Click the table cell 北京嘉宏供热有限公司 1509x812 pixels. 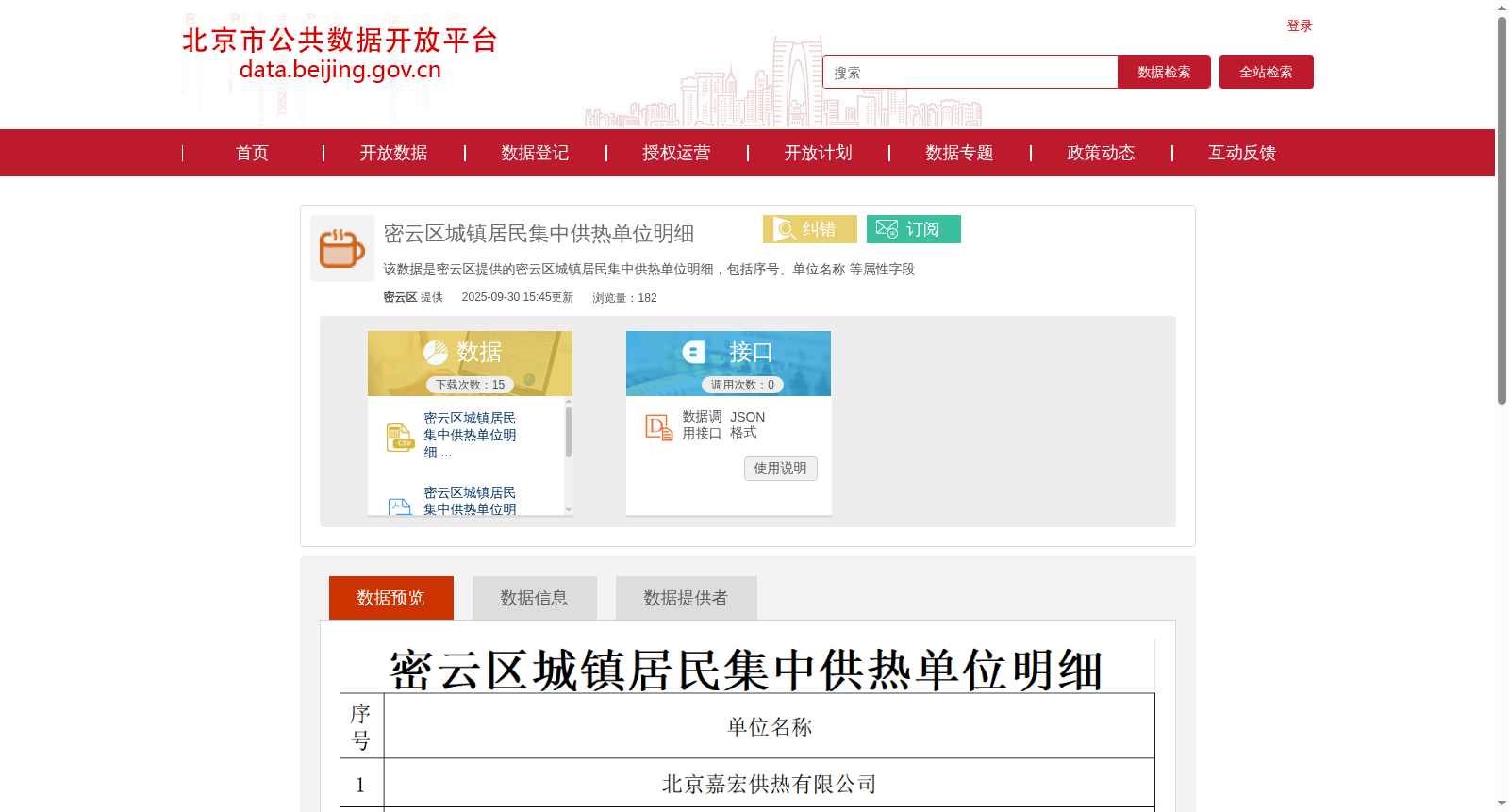click(x=770, y=785)
